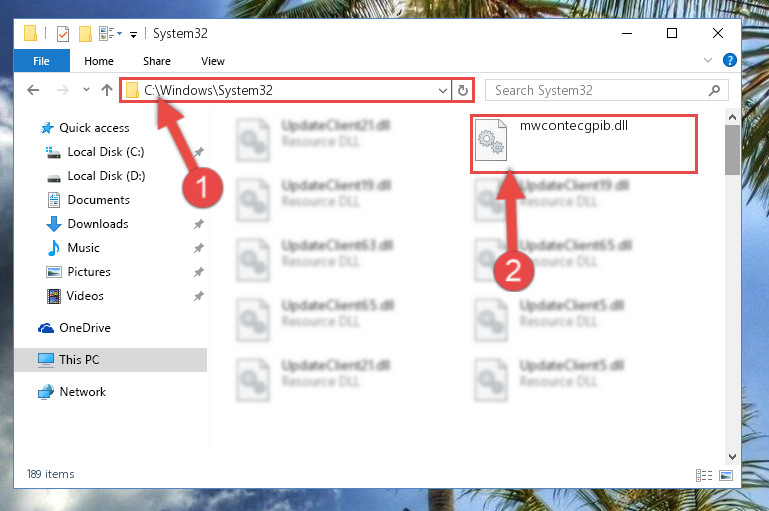Select the mwcontecgpib.dll file name
769x511 pixels.
point(574,126)
